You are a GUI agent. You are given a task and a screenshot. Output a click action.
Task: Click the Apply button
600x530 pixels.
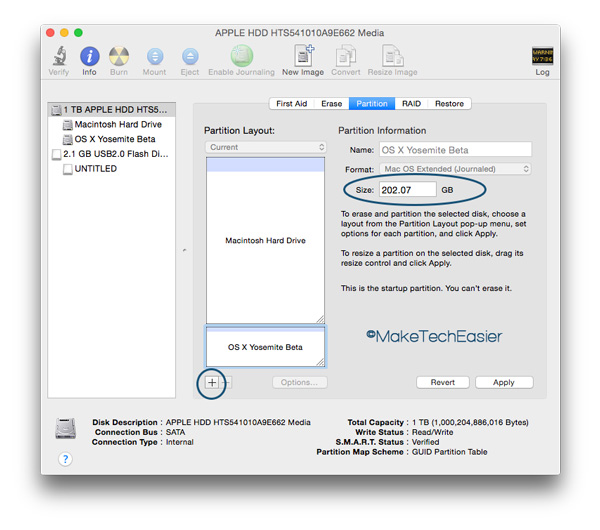coord(504,382)
